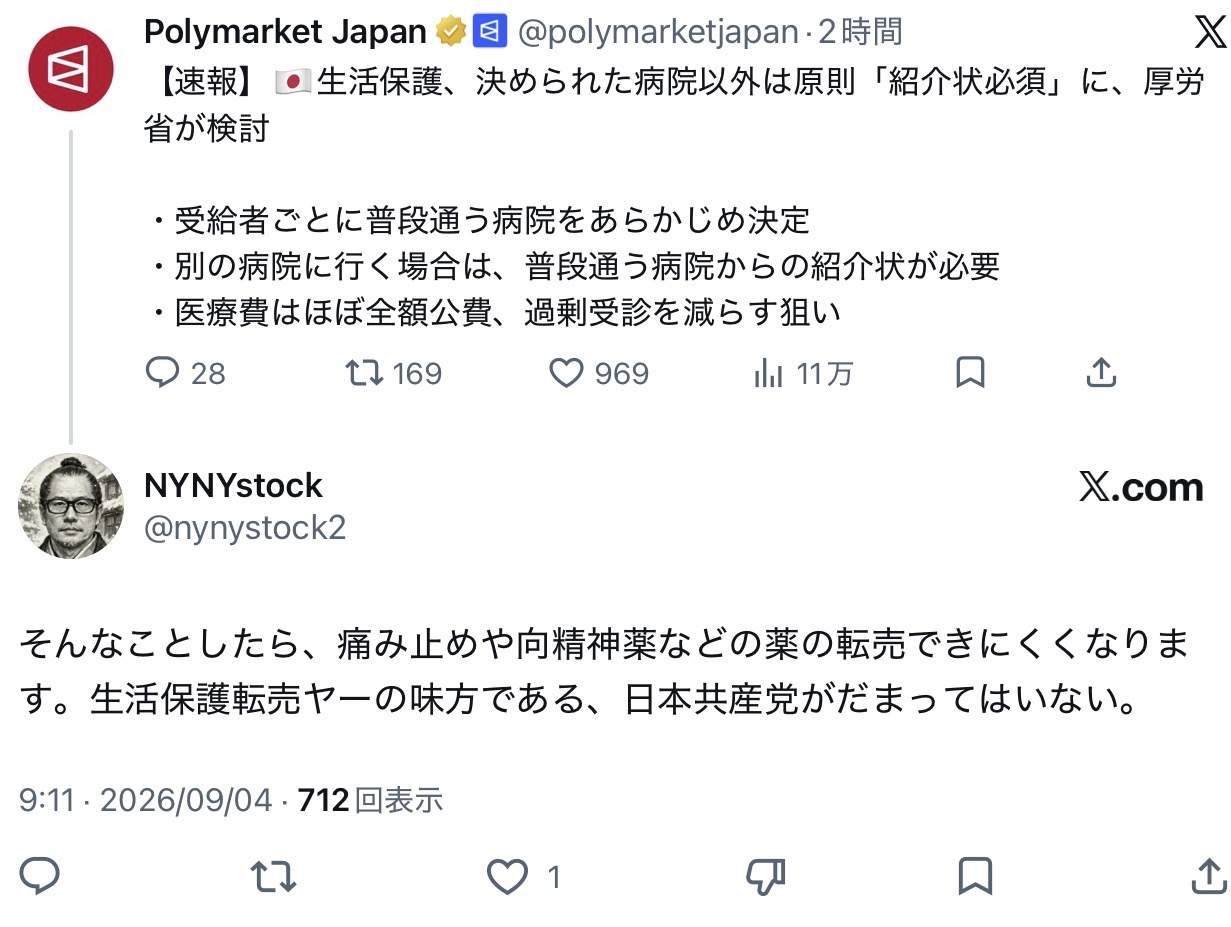Share the Polymarket Japan post
The image size is (1231, 927).
tap(1100, 373)
